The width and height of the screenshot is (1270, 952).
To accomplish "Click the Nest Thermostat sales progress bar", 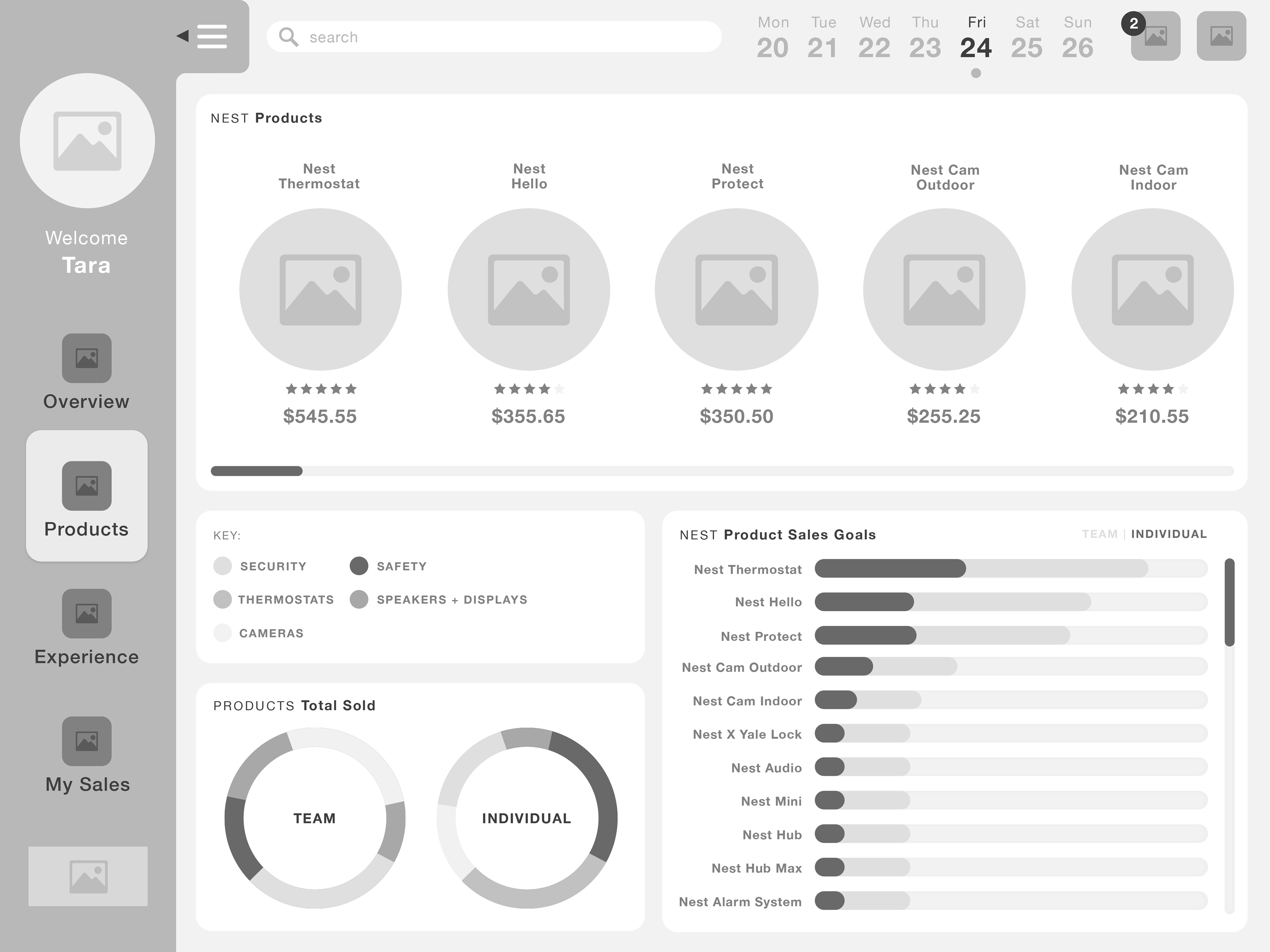I will coord(1011,568).
